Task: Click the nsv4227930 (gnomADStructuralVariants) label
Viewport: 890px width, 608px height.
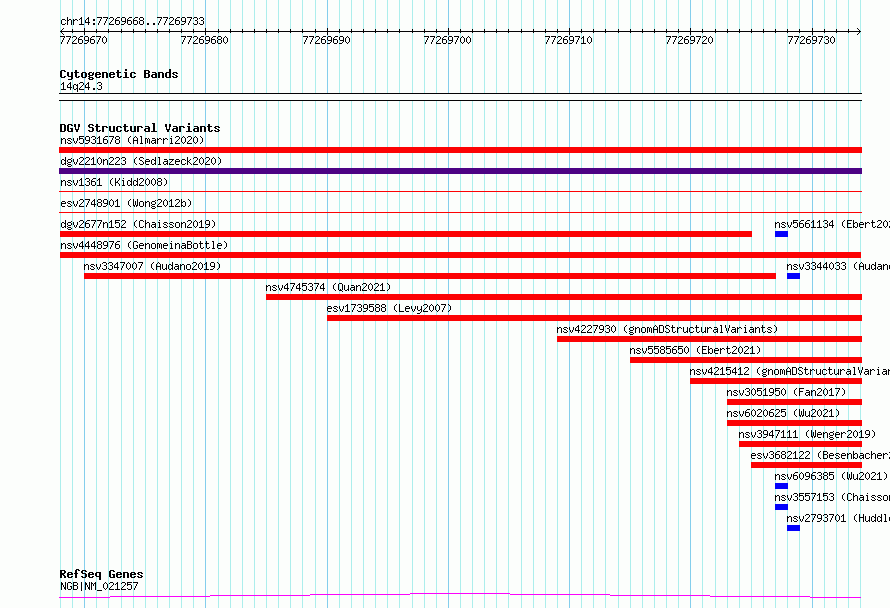Action: [x=667, y=329]
